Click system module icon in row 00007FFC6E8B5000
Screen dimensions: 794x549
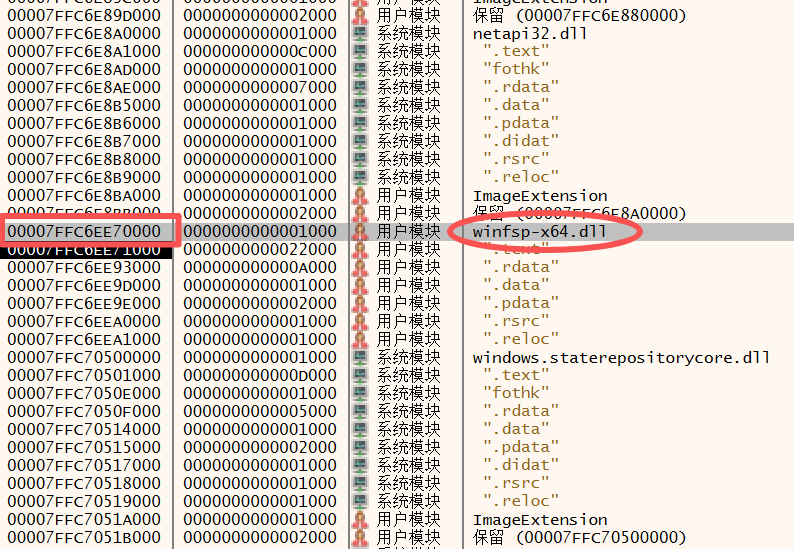click(x=360, y=105)
